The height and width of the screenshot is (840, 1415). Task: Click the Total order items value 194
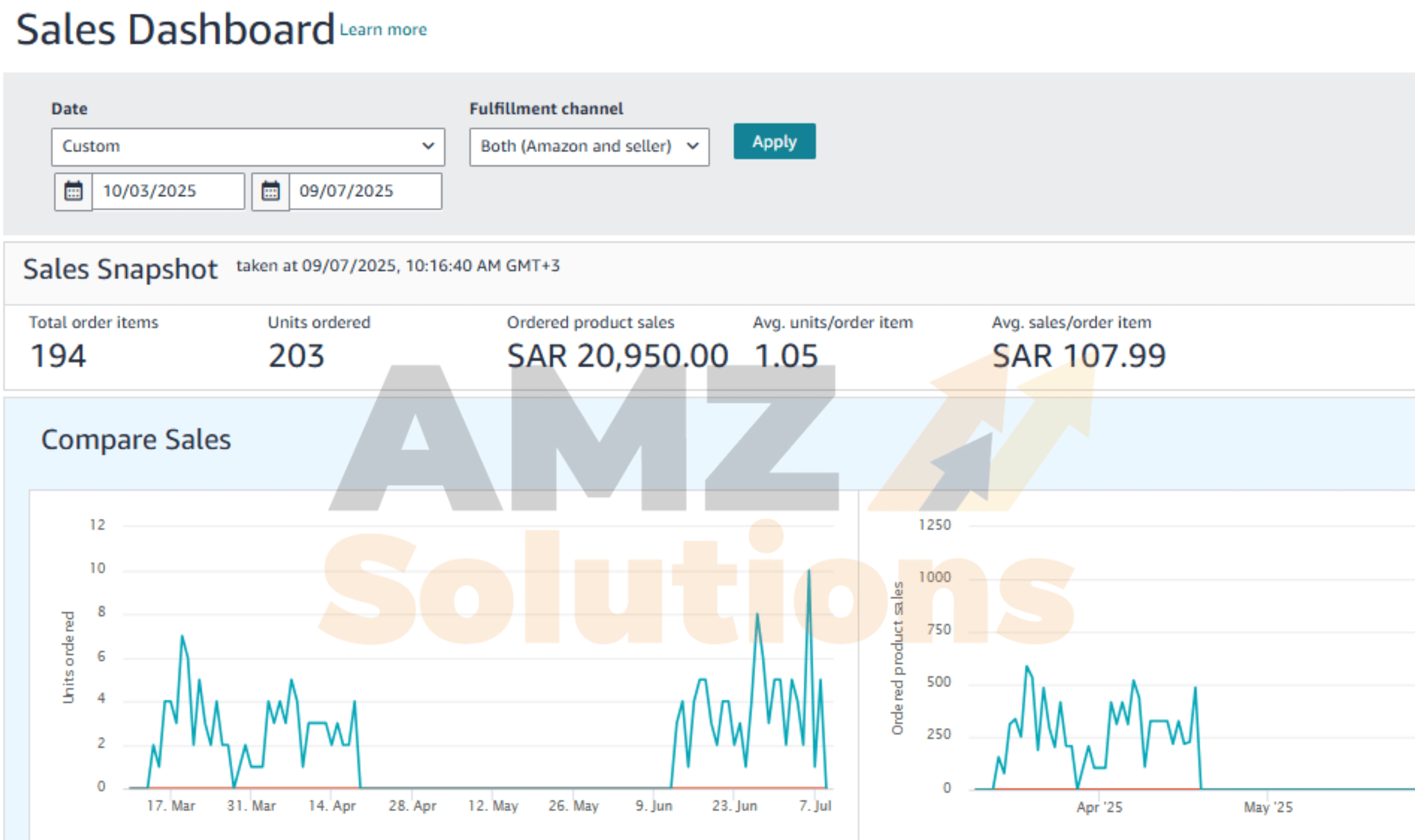point(58,355)
